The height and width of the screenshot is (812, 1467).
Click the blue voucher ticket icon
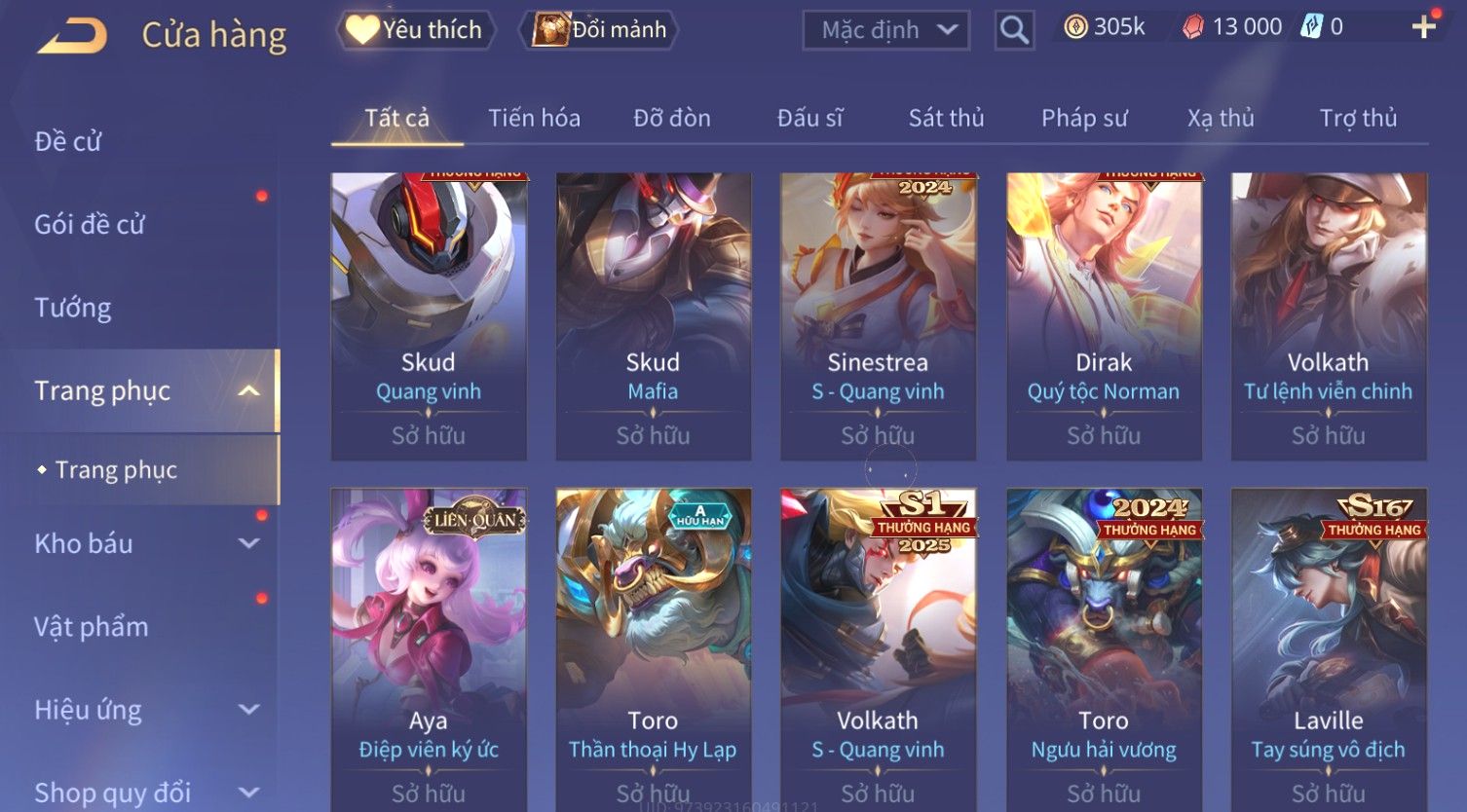click(x=1311, y=27)
